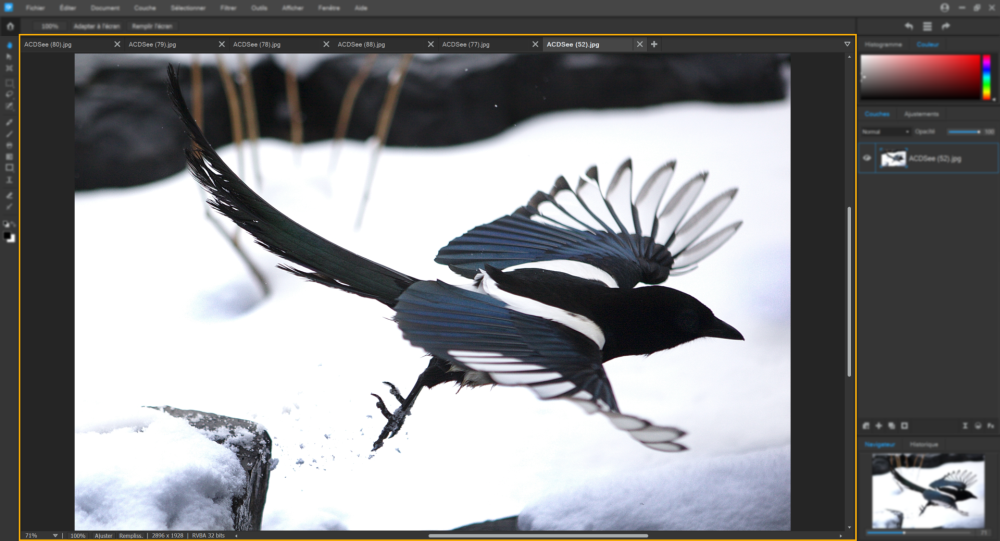Select the gradient tool in the toolbox

click(x=9, y=156)
